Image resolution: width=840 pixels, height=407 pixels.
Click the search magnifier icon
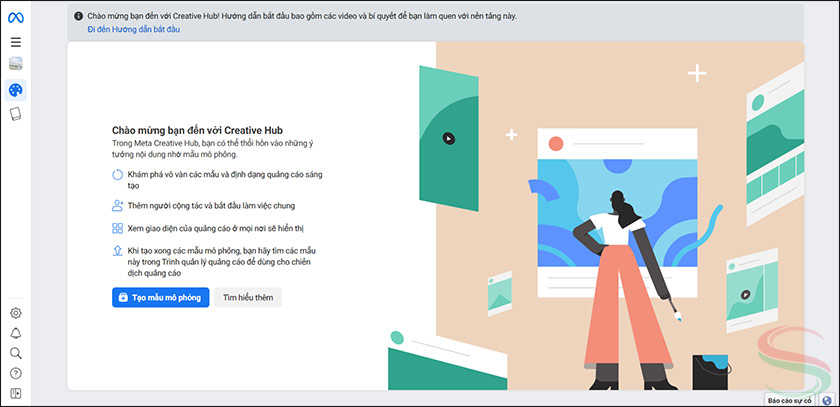[x=16, y=353]
